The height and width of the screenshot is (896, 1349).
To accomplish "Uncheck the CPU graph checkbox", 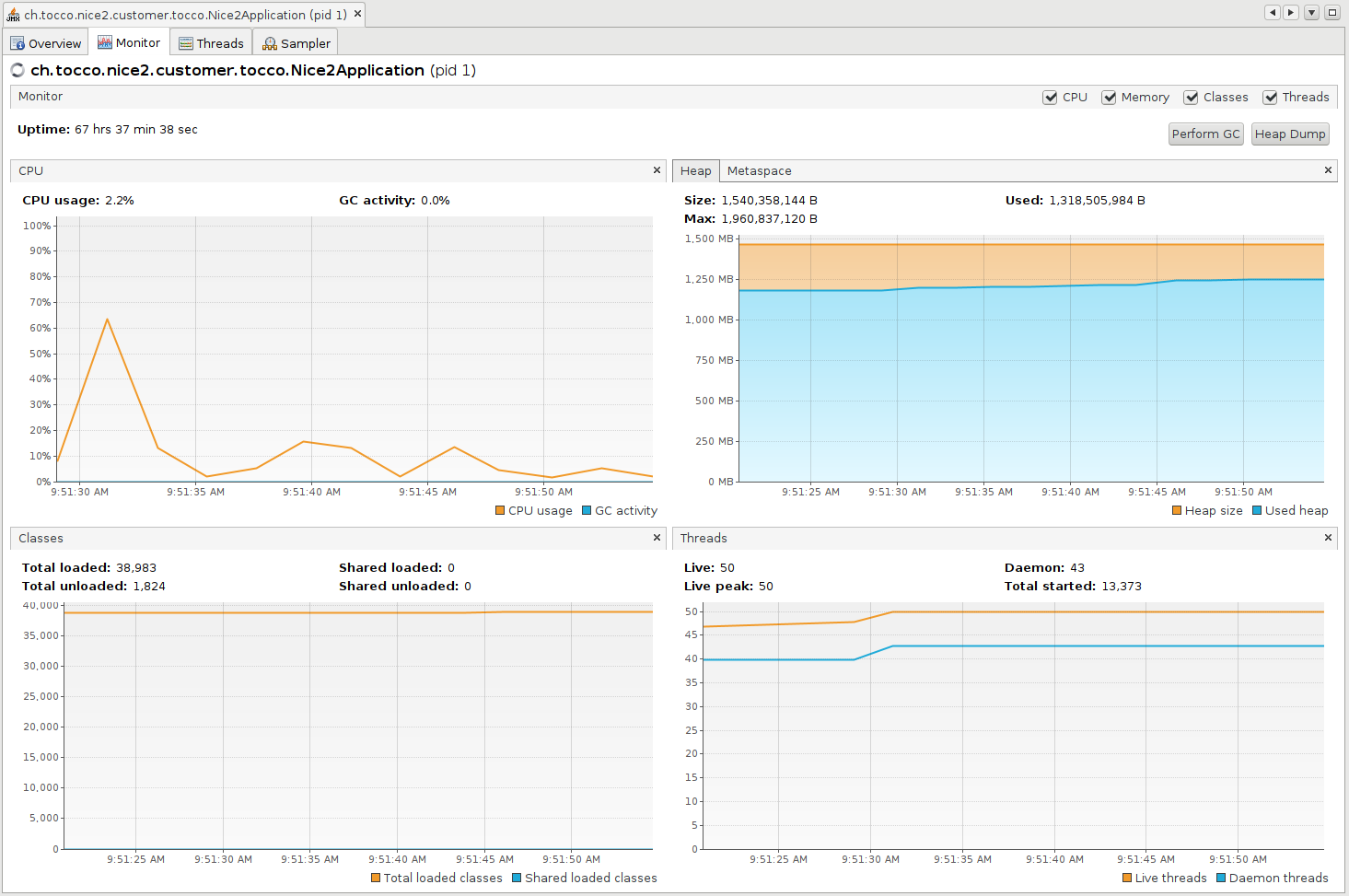I will click(x=1050, y=97).
